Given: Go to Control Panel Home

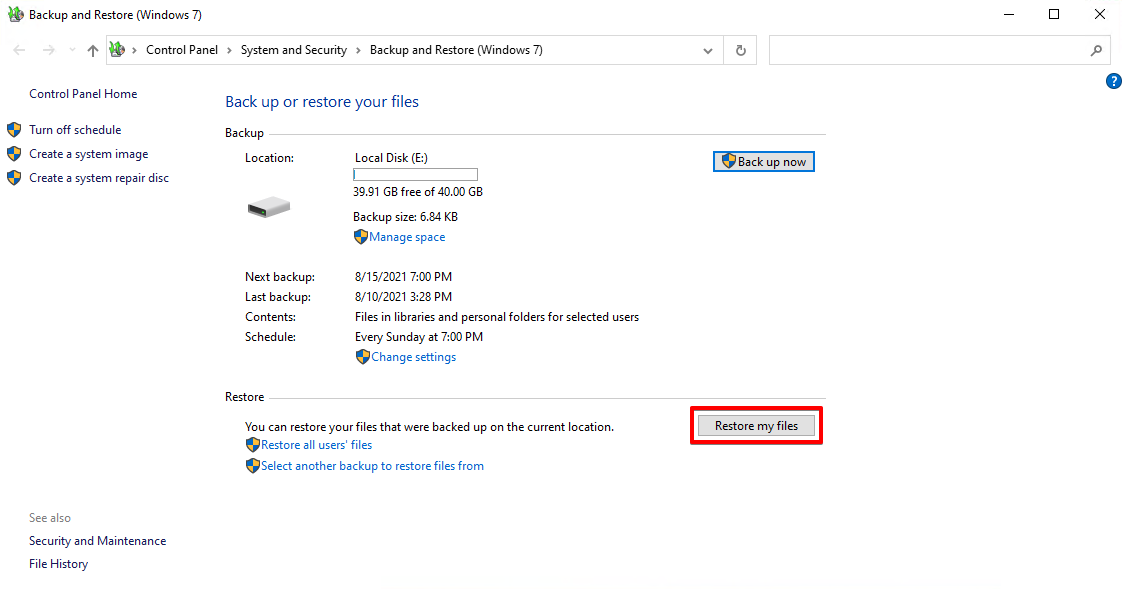Looking at the screenshot, I should coord(83,93).
